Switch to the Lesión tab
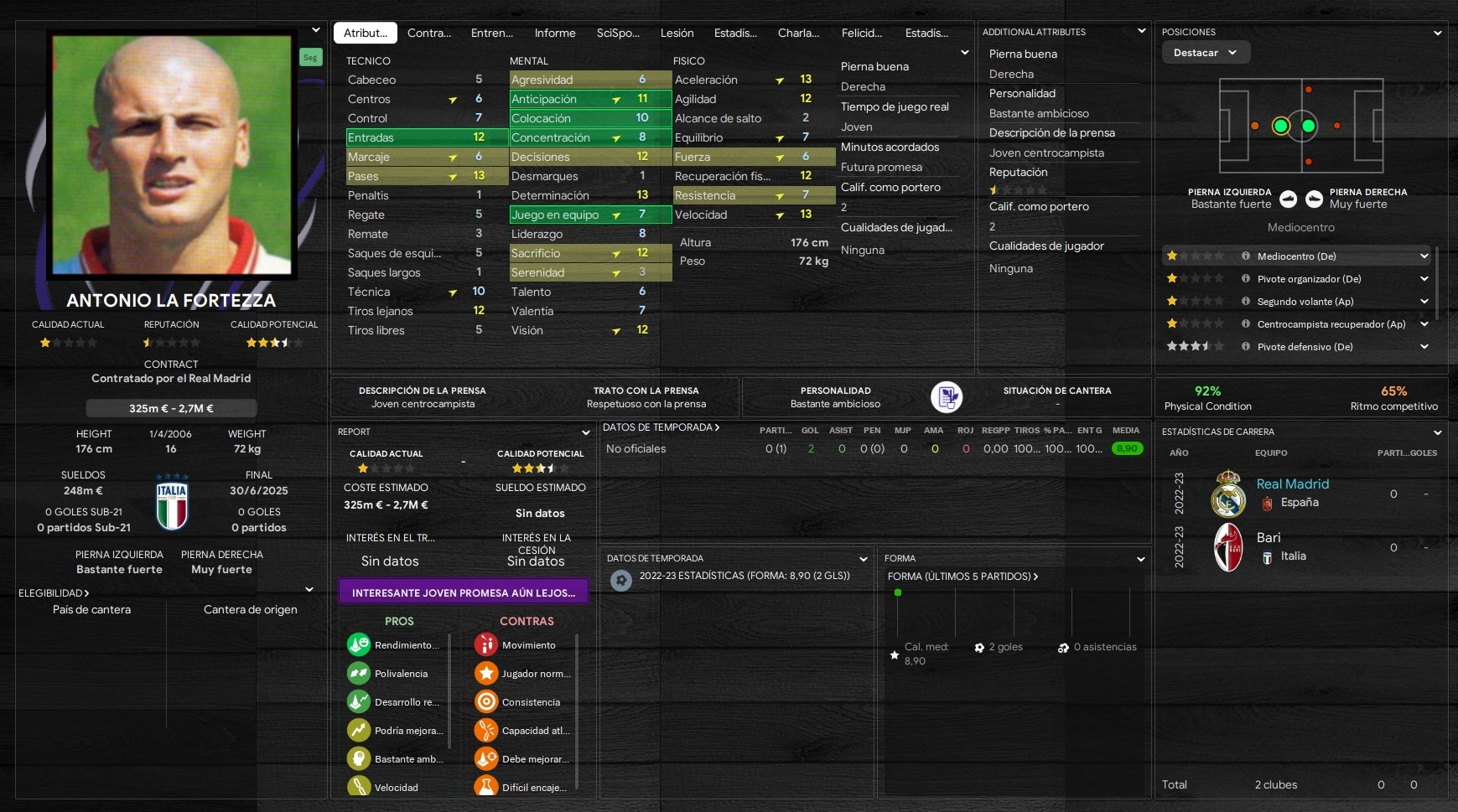The width and height of the screenshot is (1458, 812). point(677,33)
